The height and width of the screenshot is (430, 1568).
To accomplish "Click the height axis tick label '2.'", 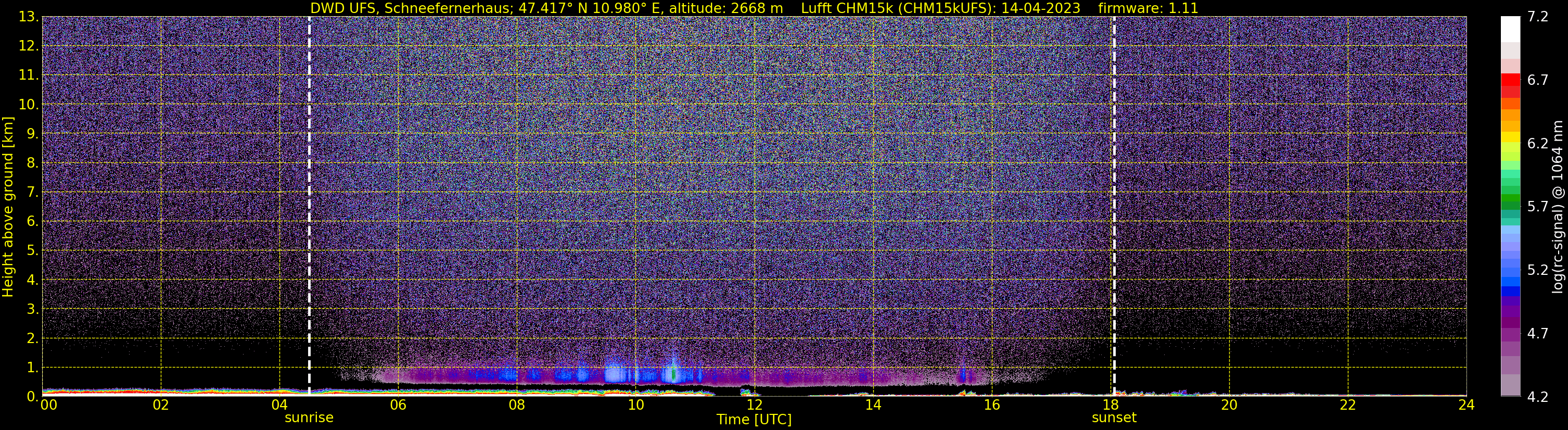I will coord(33,338).
